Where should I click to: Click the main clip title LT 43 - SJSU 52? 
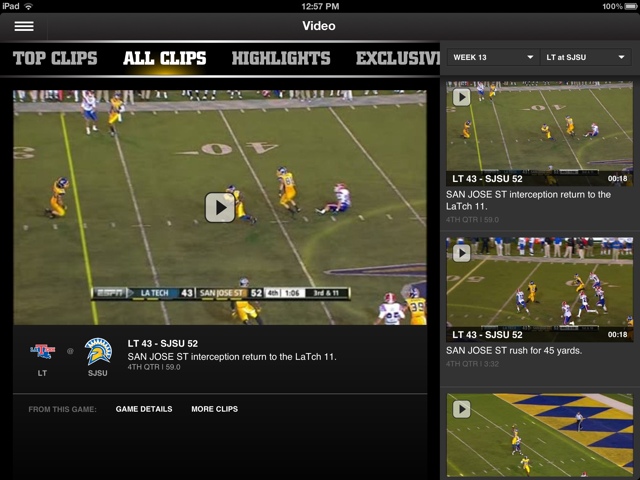tap(162, 344)
